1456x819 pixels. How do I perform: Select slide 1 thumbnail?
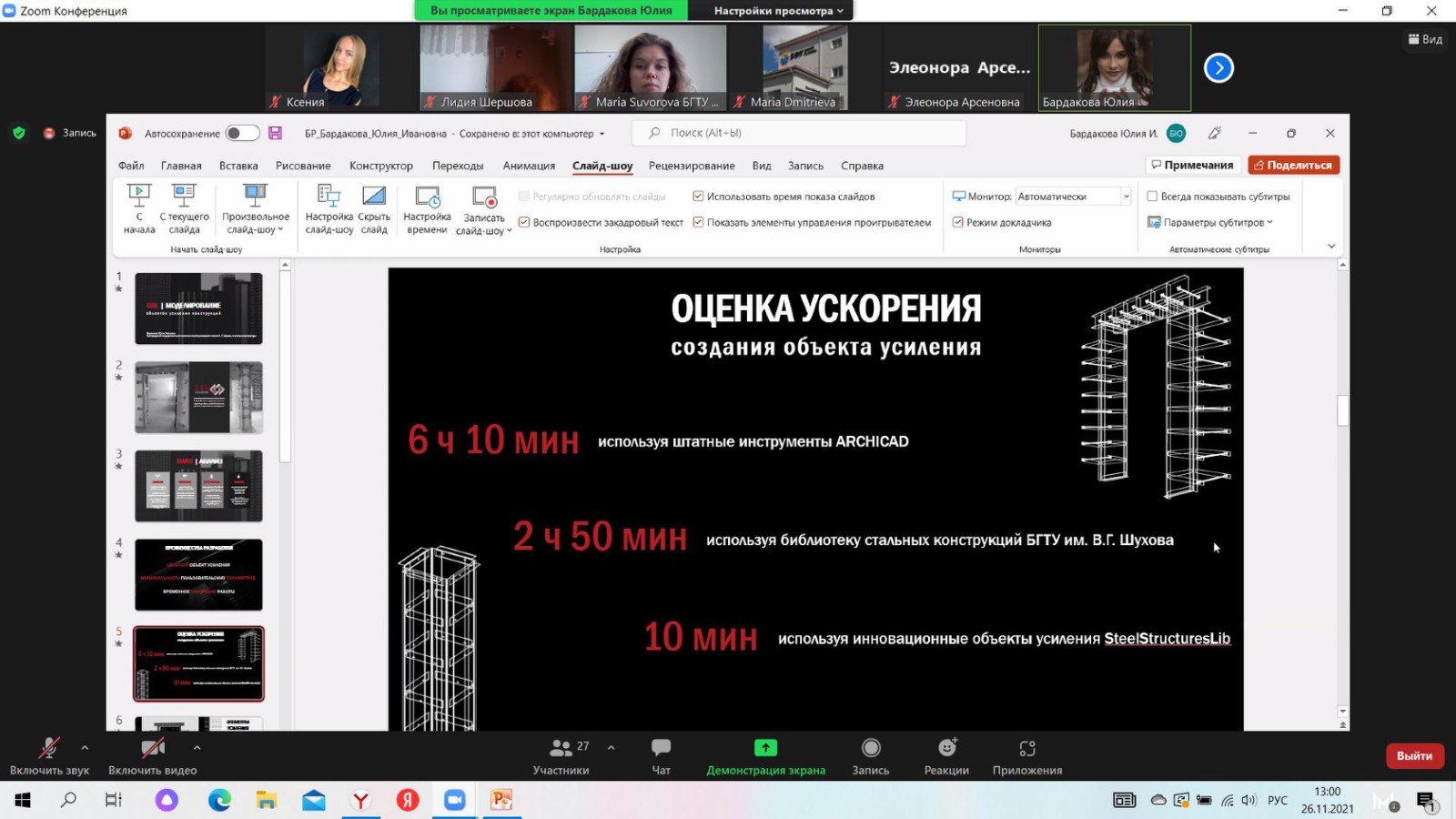pyautogui.click(x=198, y=308)
